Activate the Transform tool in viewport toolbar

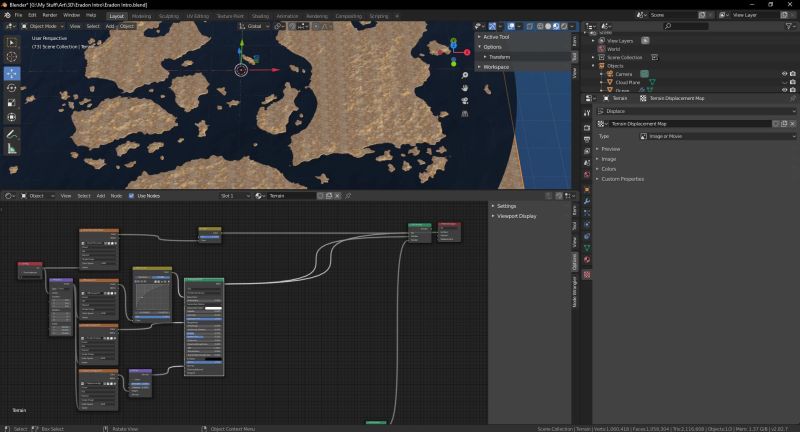pos(12,117)
